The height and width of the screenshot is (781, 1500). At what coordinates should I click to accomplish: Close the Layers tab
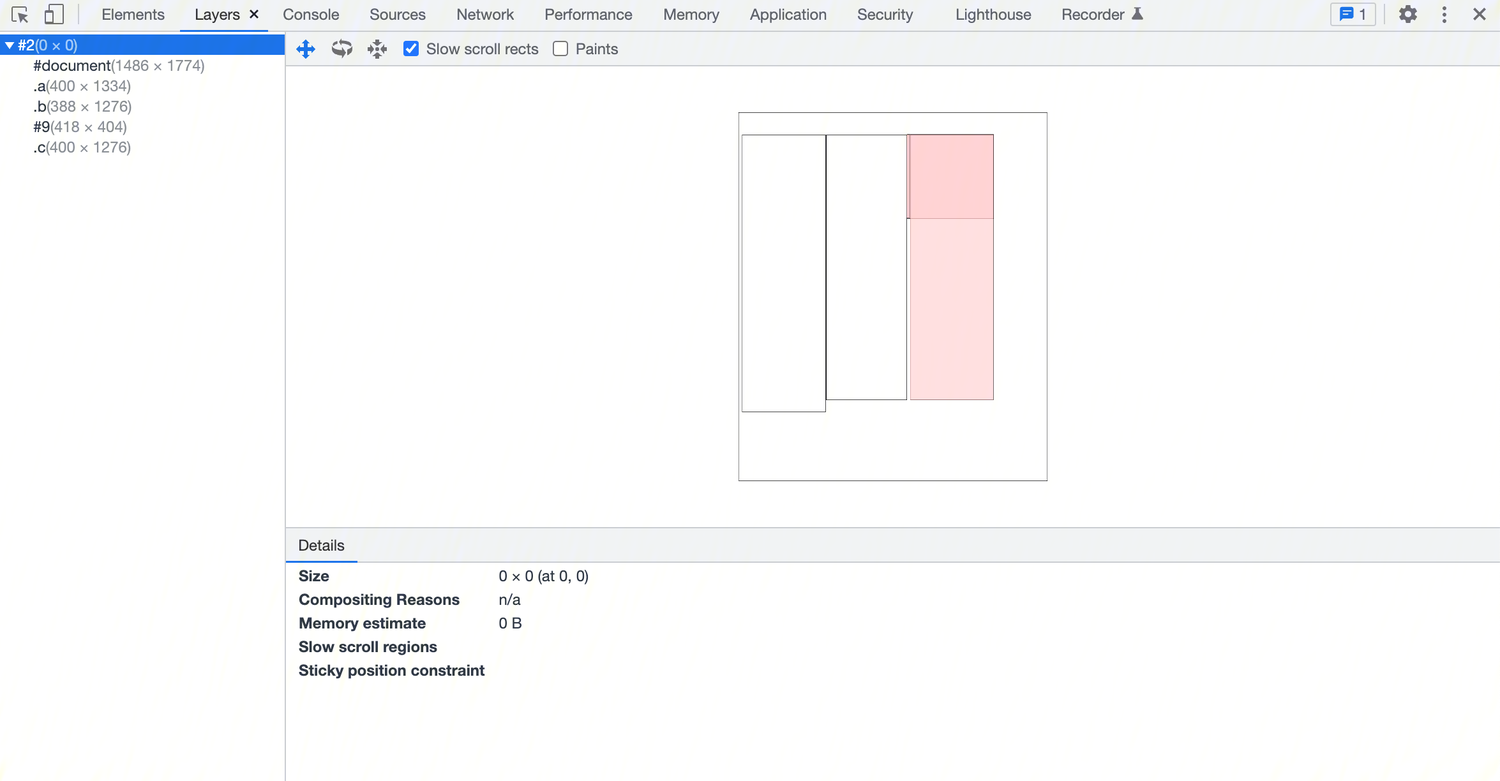click(x=254, y=15)
